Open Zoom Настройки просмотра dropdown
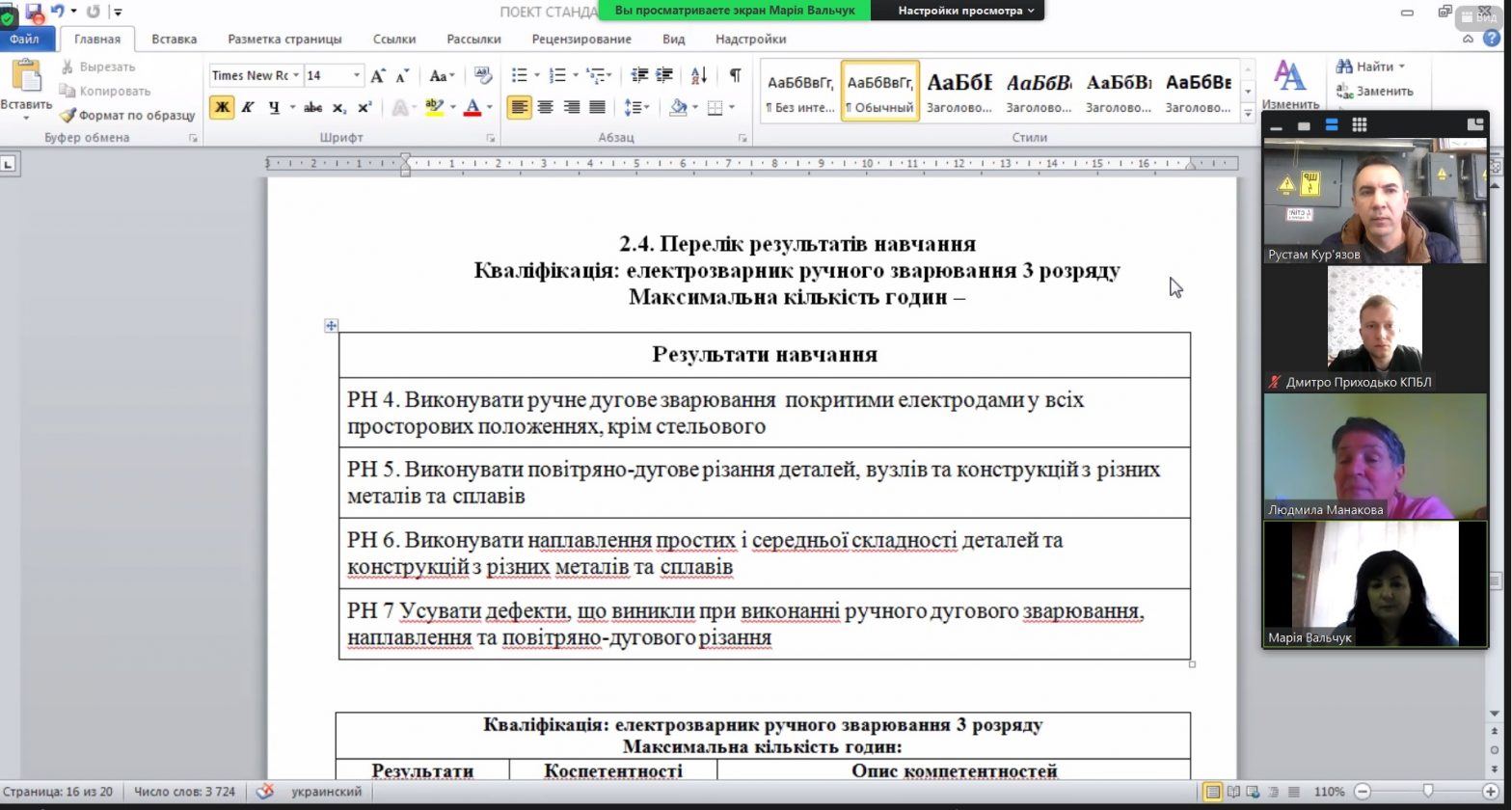Viewport: 1512px width, 810px height. pyautogui.click(x=964, y=11)
